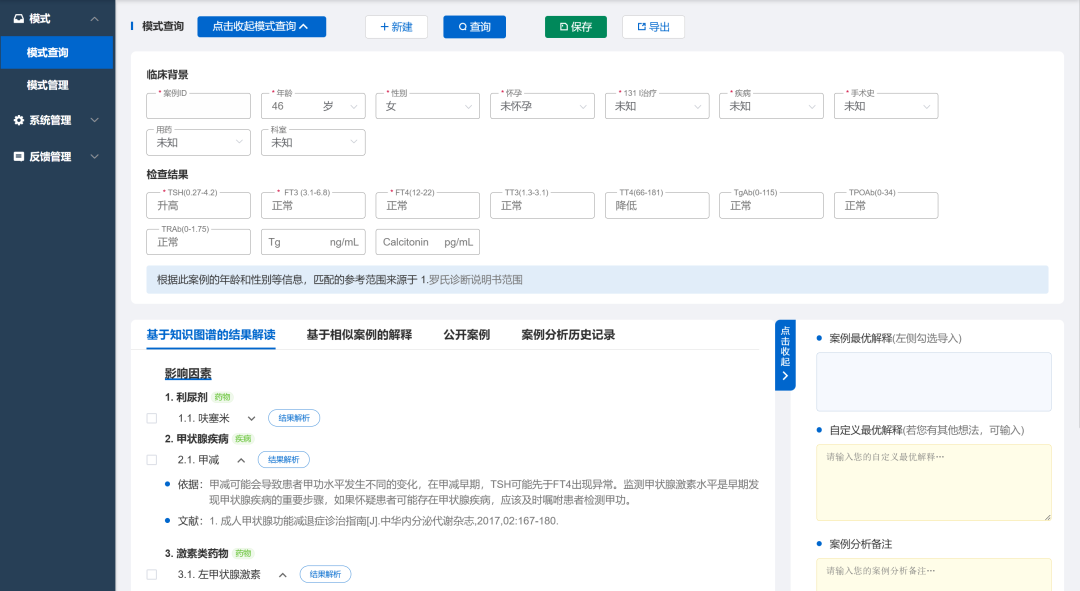Check the 3.1. 左甲状腺激素 checkbox
The width and height of the screenshot is (1080, 591).
(x=152, y=574)
